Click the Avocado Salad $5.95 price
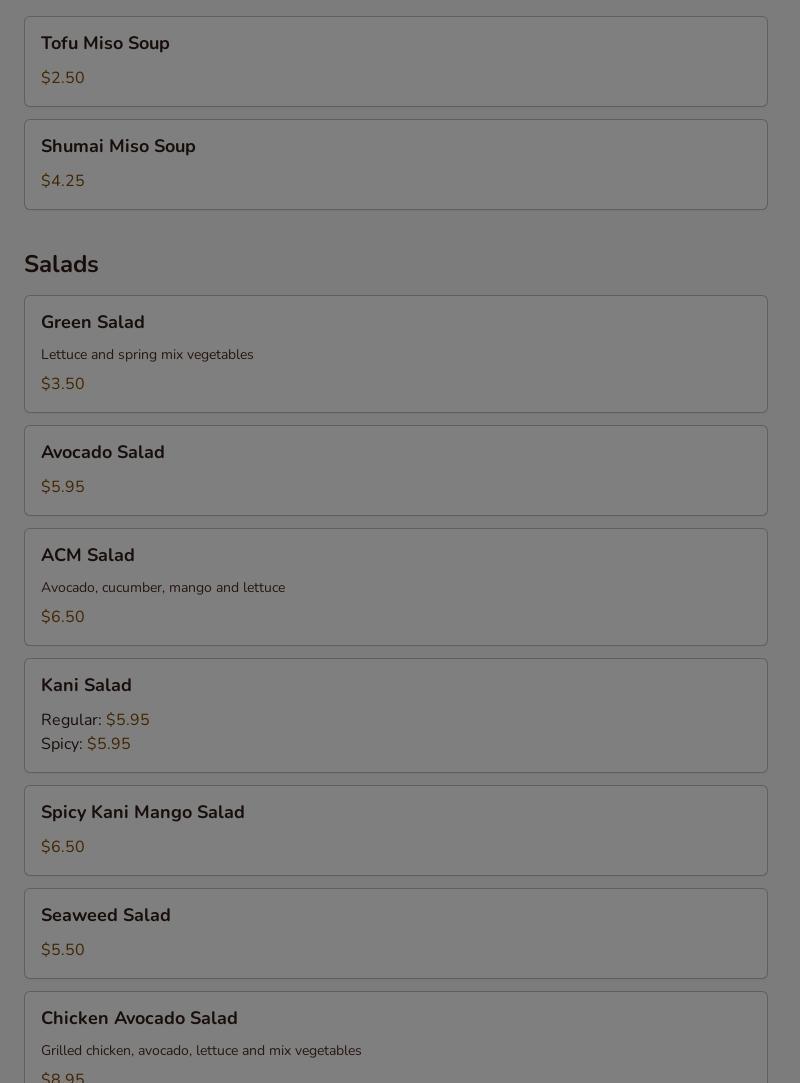The height and width of the screenshot is (1083, 800). 63,487
